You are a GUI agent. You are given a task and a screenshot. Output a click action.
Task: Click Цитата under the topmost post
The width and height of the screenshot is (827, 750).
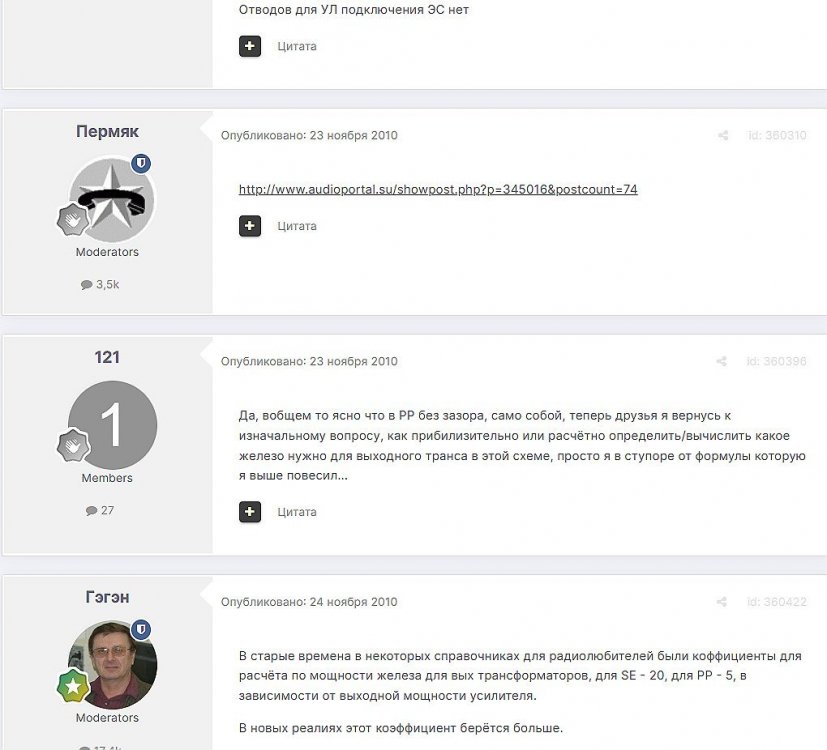(x=297, y=46)
